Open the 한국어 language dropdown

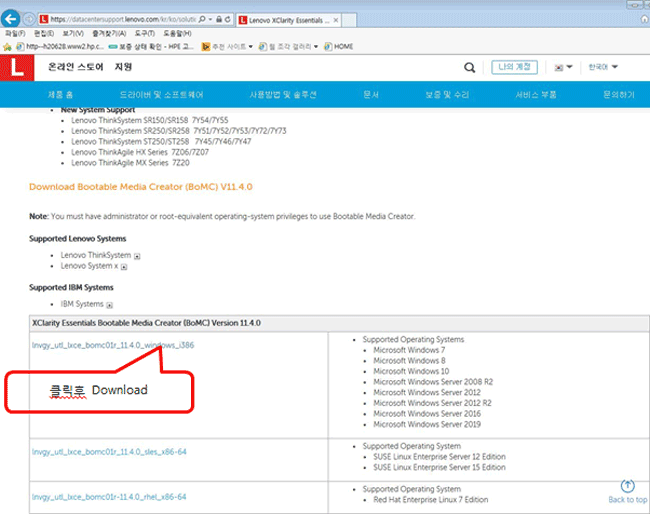[603, 67]
